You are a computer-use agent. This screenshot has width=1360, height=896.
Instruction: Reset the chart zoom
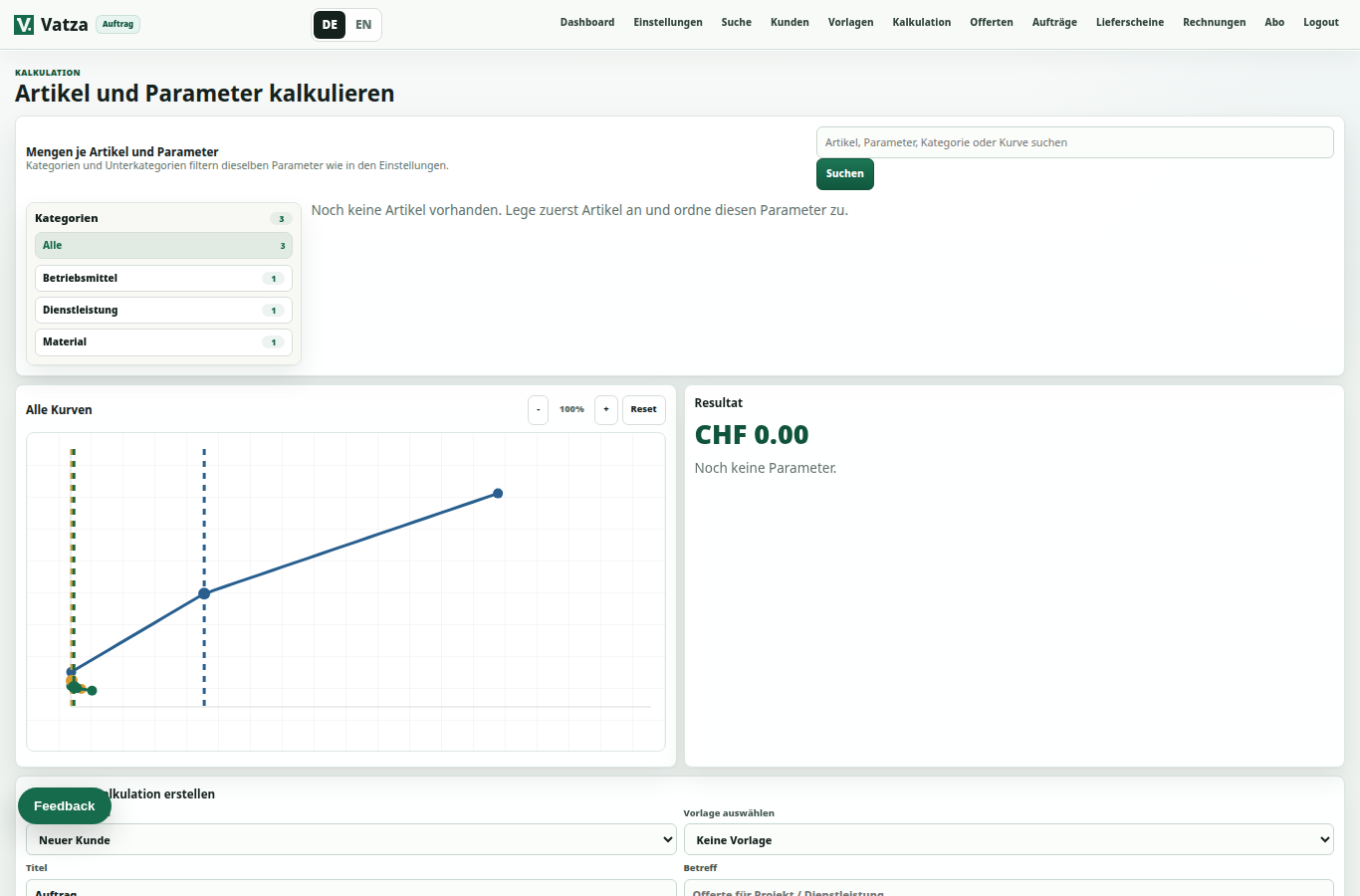pyautogui.click(x=644, y=410)
